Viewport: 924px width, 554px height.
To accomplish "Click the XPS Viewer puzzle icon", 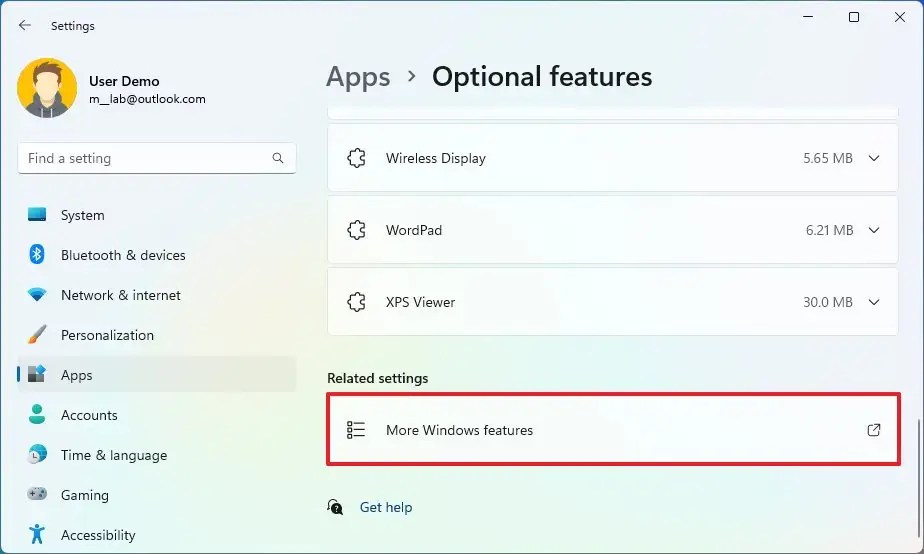I will point(357,302).
